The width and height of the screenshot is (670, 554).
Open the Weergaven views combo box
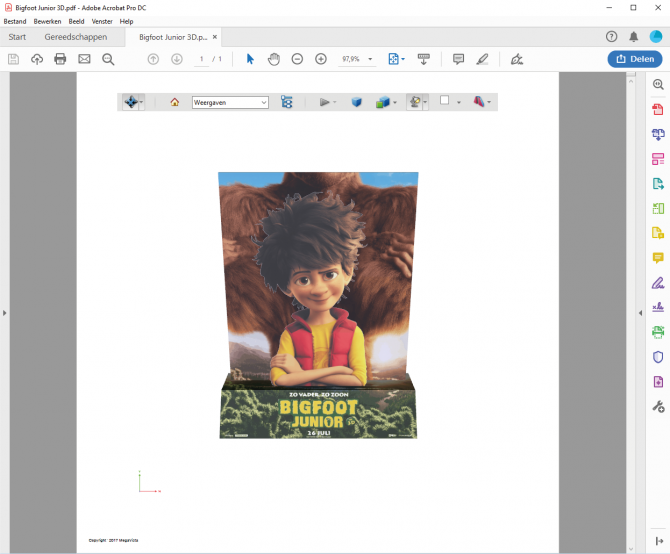coord(230,103)
